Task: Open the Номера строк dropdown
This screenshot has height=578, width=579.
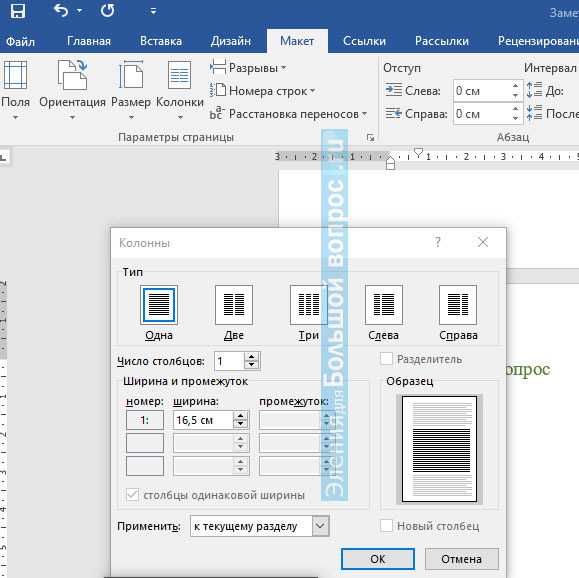Action: 262,91
